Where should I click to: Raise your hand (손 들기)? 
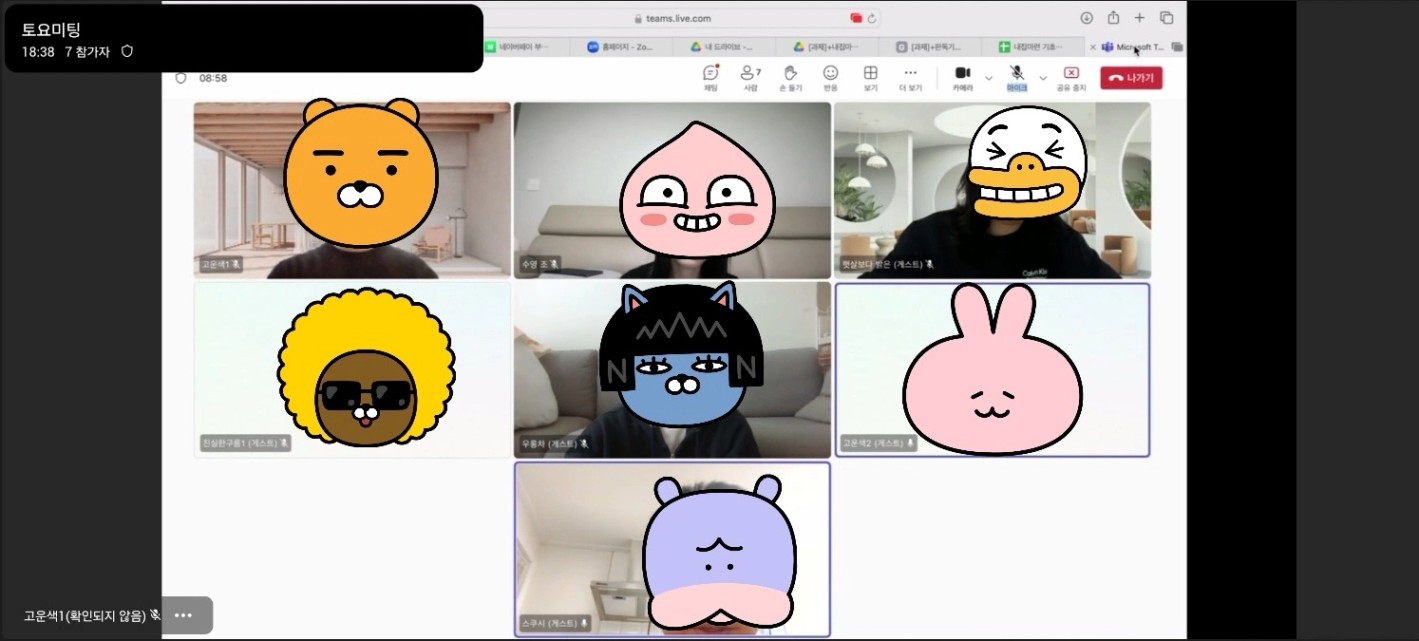pos(790,77)
